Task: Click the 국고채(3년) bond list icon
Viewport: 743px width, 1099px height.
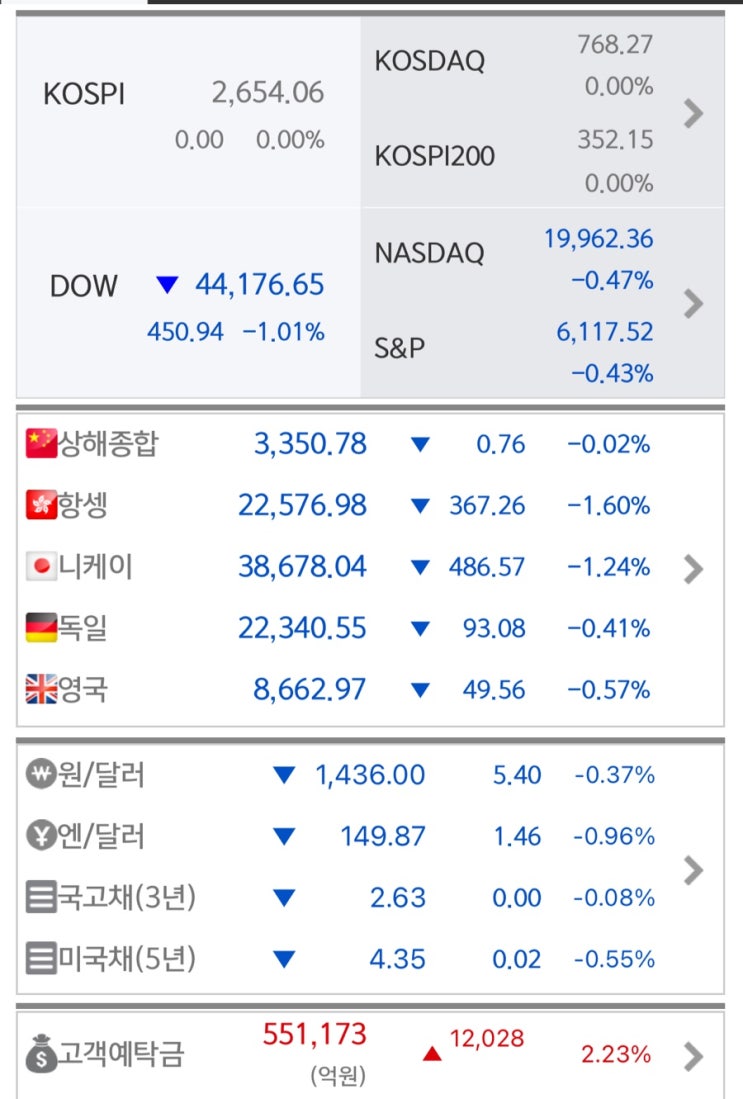Action: (x=41, y=898)
